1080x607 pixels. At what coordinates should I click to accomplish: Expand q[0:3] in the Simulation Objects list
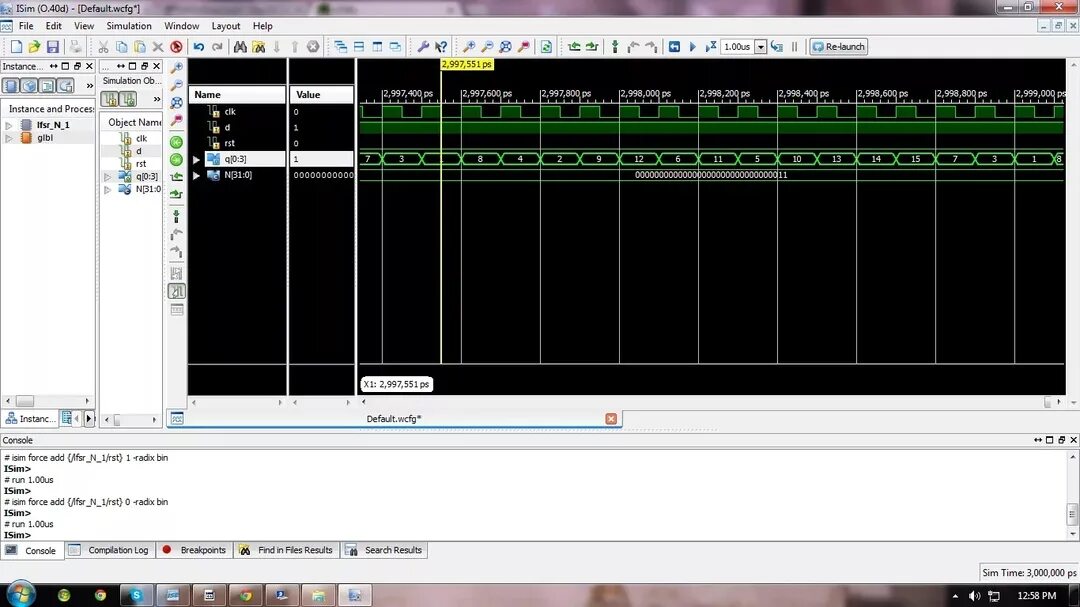click(x=108, y=177)
